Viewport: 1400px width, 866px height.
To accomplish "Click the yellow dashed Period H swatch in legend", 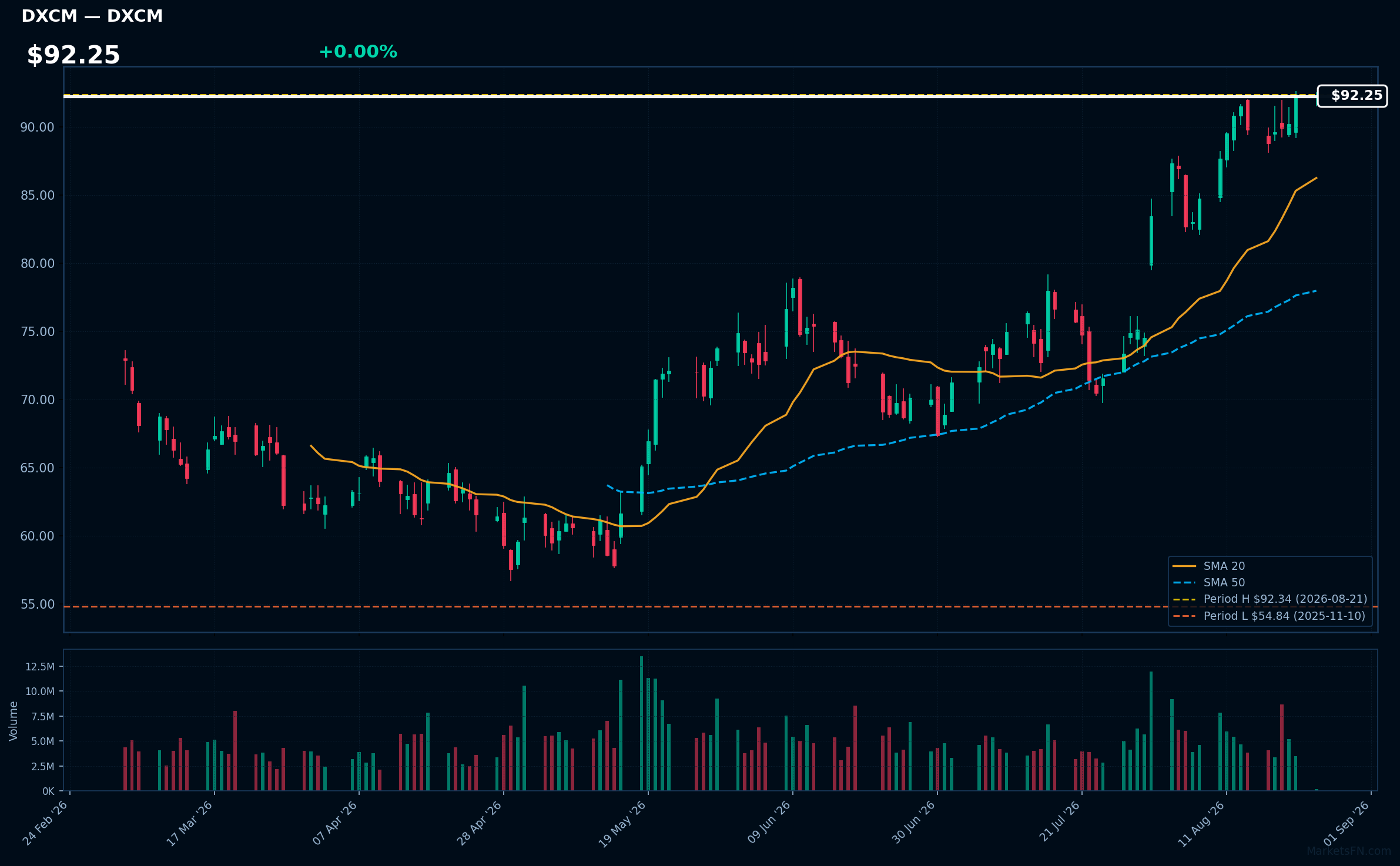I will click(x=1184, y=599).
